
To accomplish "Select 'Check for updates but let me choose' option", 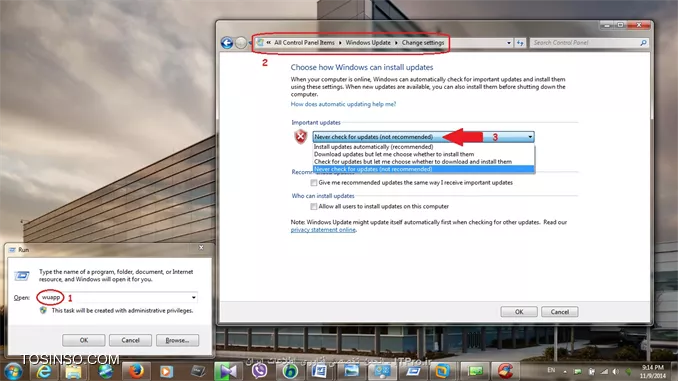I will (424, 162).
